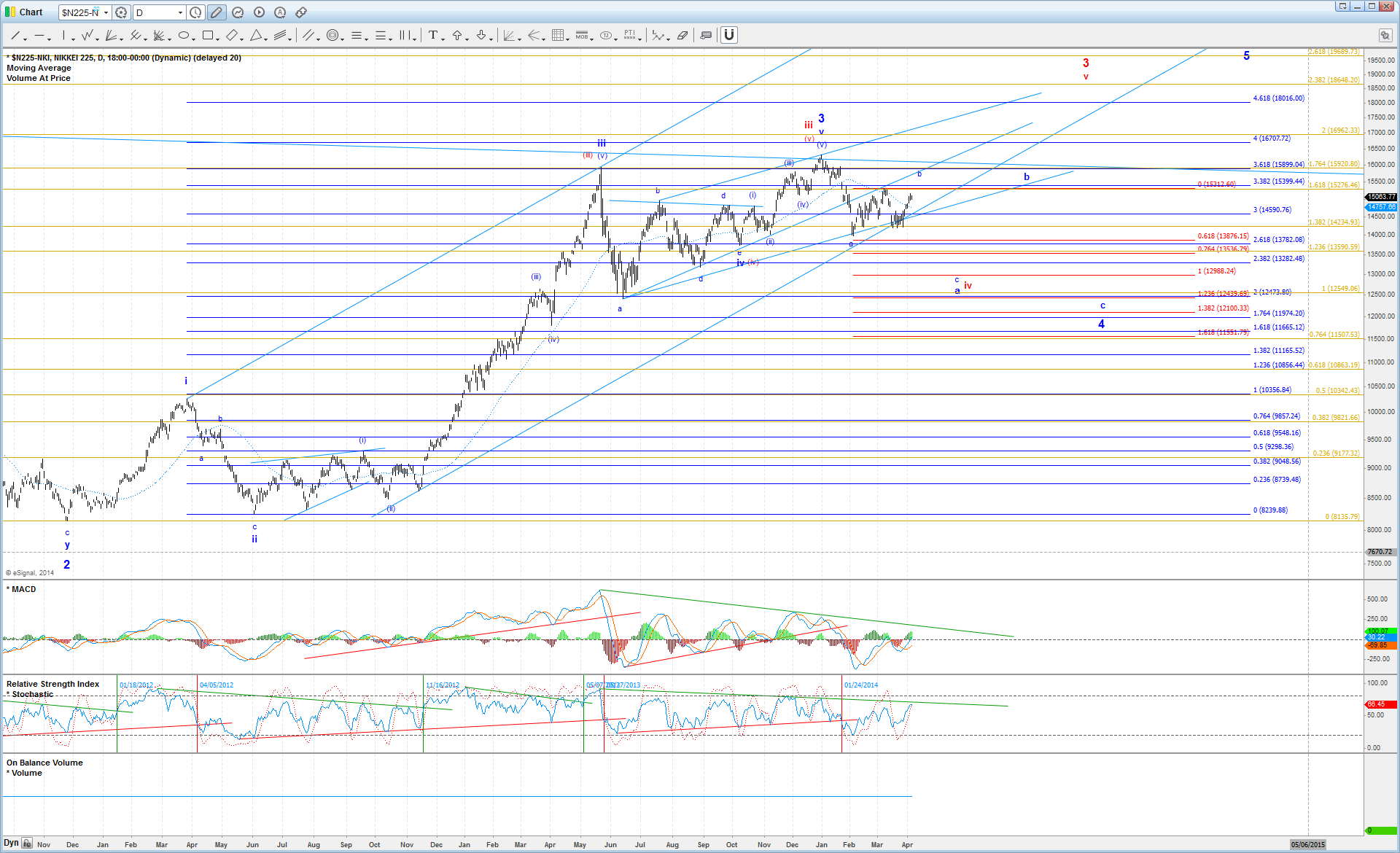Click the '04/05/2012' date marker
Viewport: 1400px width, 853px height.
pos(217,685)
